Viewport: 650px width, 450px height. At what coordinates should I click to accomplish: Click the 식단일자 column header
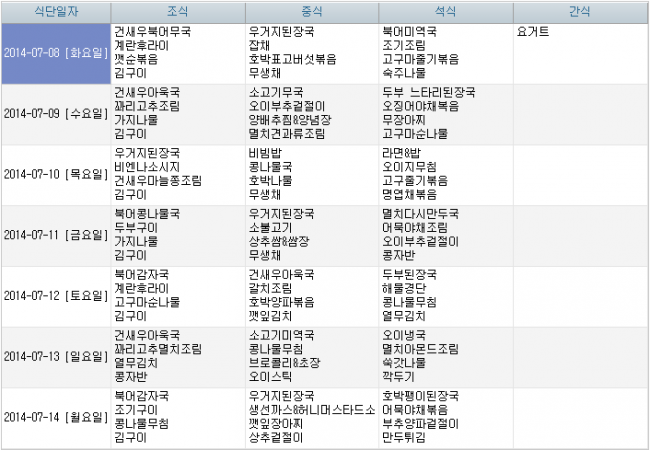point(55,11)
